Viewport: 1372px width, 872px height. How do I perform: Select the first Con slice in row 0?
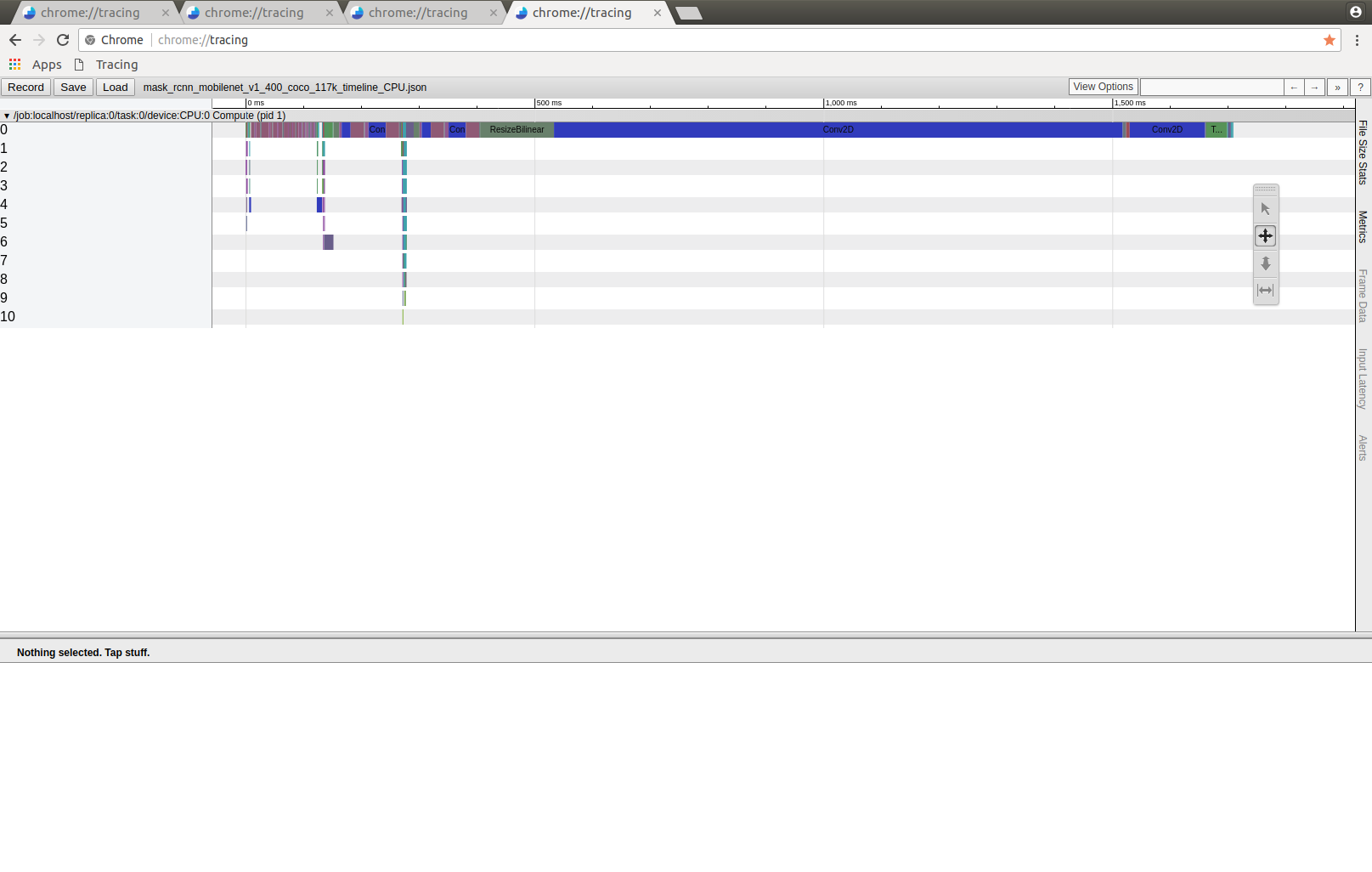click(376, 129)
